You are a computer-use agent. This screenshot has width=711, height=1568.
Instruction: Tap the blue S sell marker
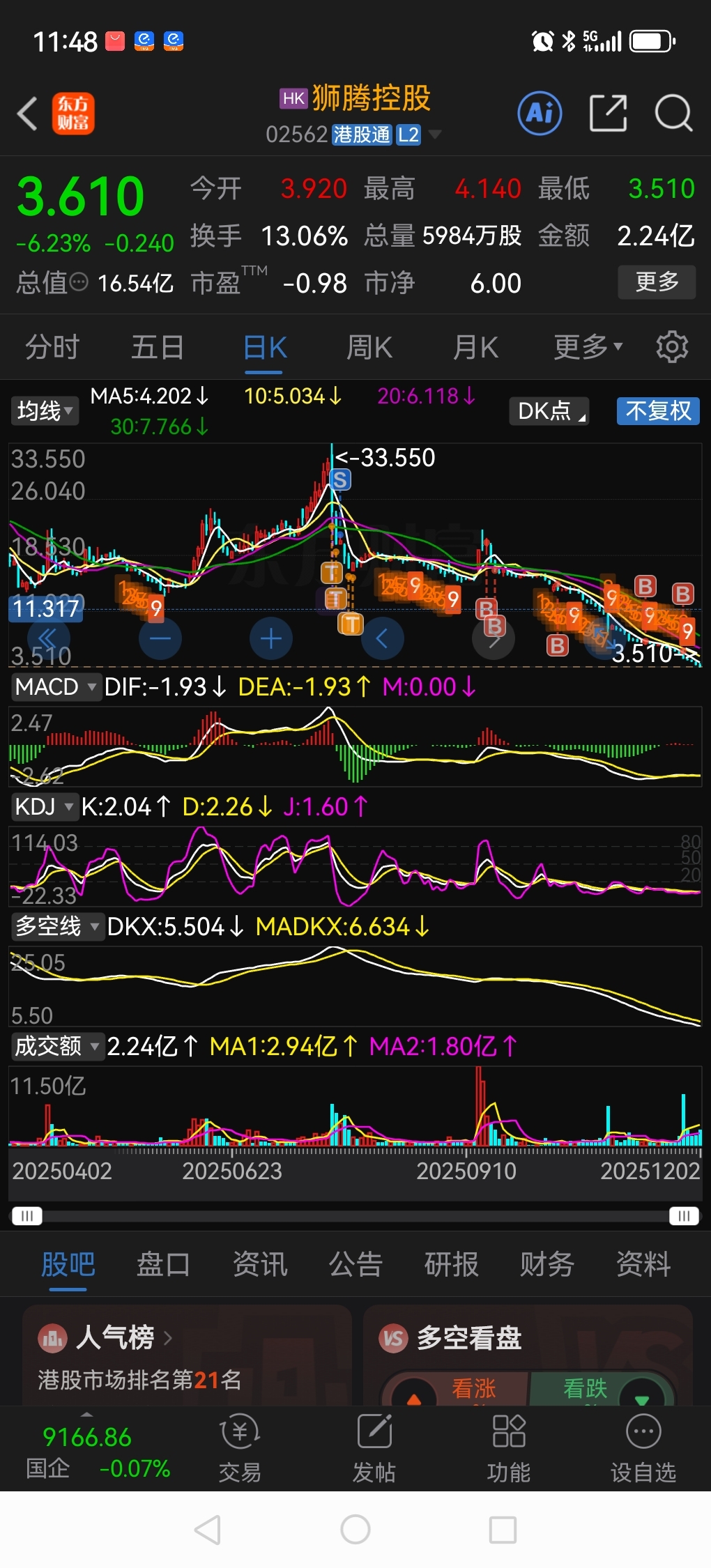click(340, 479)
